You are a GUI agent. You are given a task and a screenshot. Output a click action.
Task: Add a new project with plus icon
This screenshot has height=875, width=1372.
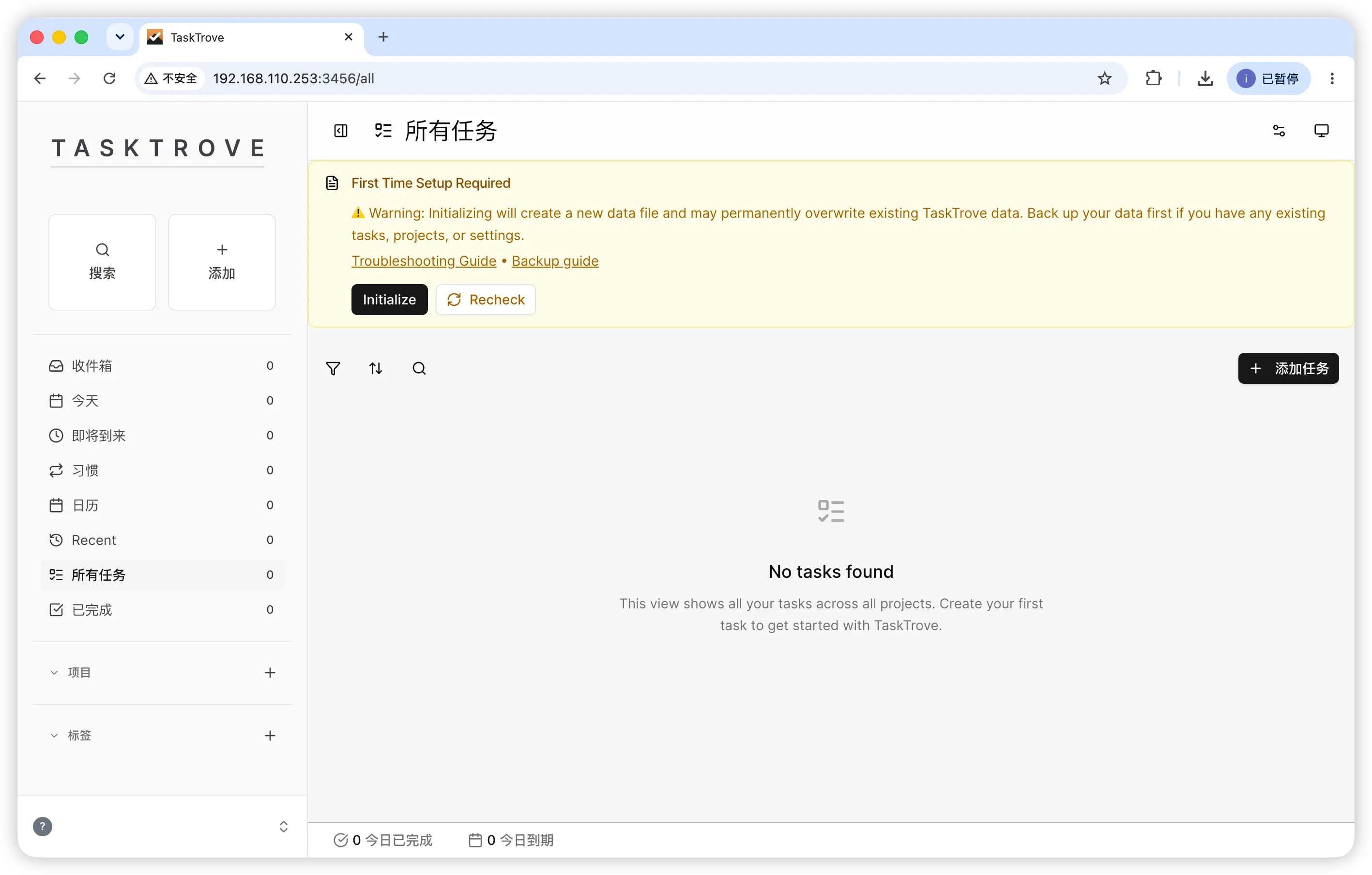click(x=270, y=673)
